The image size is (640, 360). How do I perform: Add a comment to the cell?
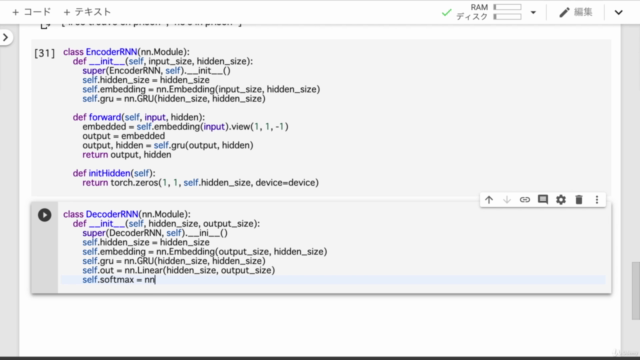tap(543, 200)
